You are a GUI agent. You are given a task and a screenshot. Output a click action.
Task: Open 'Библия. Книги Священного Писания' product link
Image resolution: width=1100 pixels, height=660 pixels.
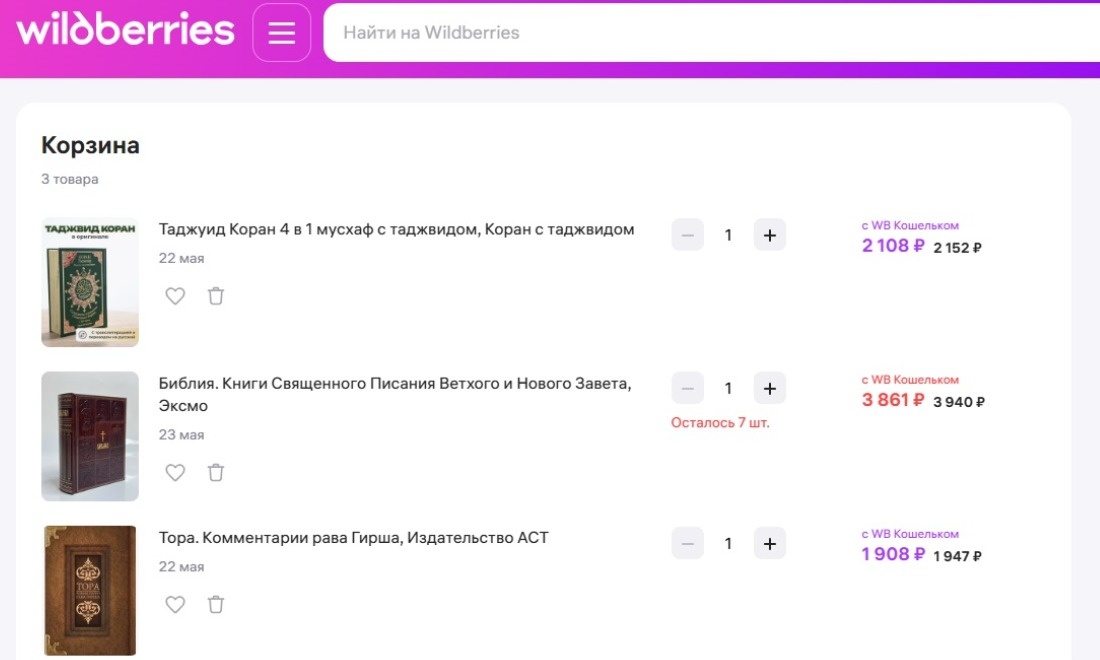[x=395, y=394]
